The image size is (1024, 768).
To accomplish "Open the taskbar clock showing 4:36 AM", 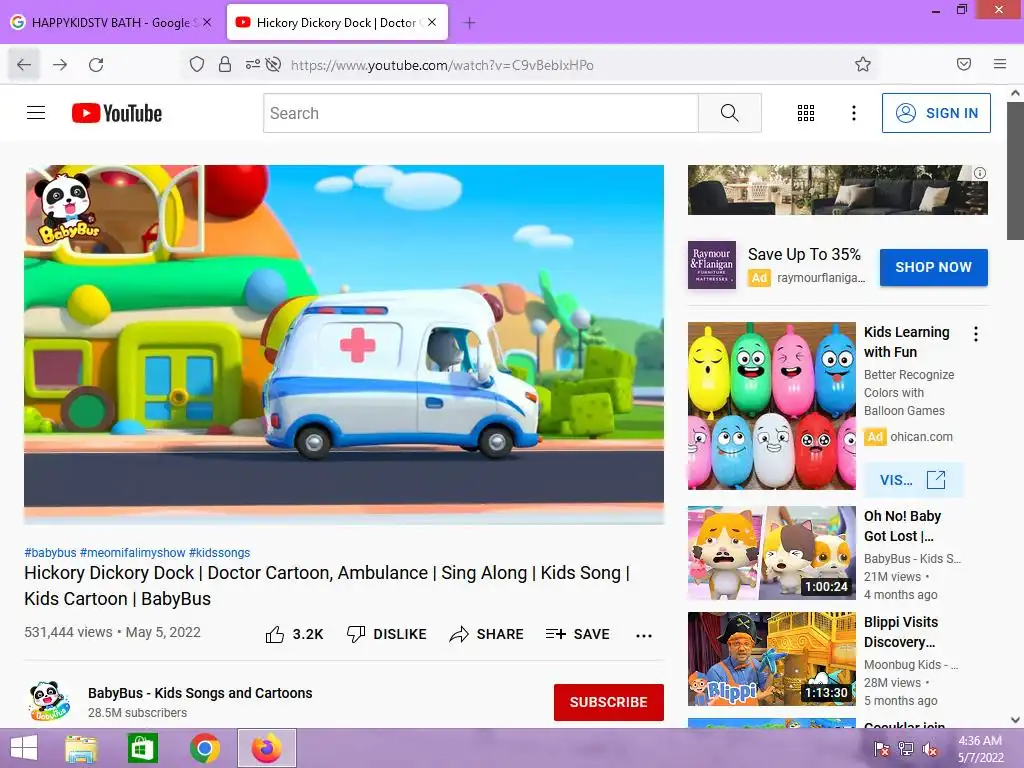I will pos(980,749).
